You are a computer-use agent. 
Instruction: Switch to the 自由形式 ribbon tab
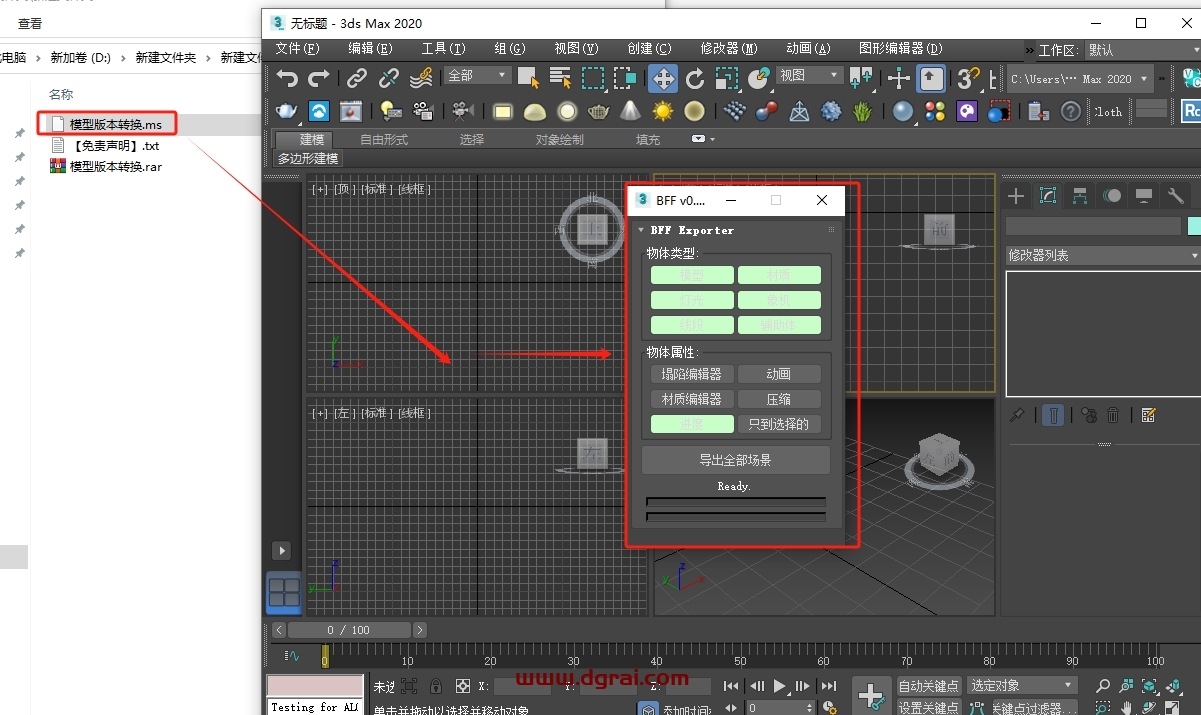click(384, 140)
